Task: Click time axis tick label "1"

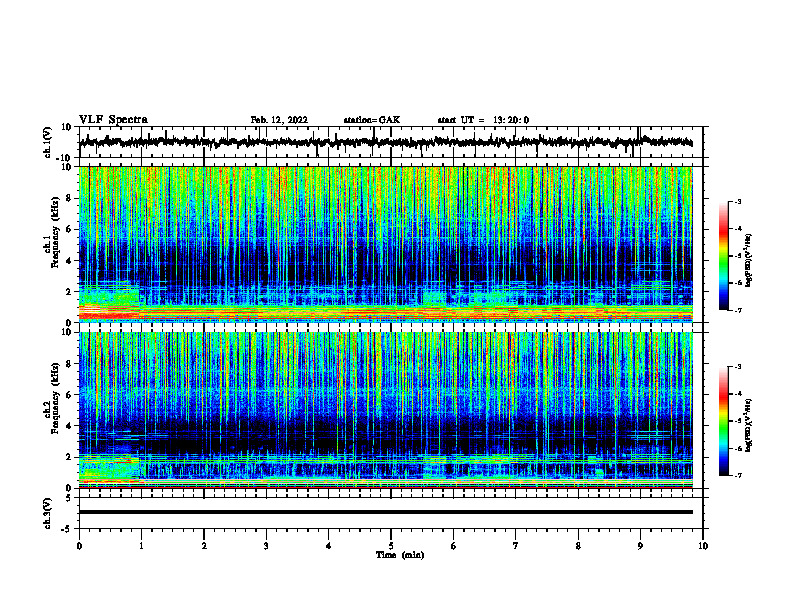Action: pyautogui.click(x=141, y=546)
